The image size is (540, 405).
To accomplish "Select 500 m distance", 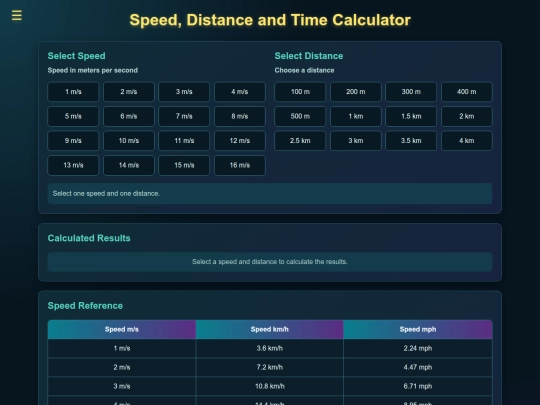I will pyautogui.click(x=300, y=116).
